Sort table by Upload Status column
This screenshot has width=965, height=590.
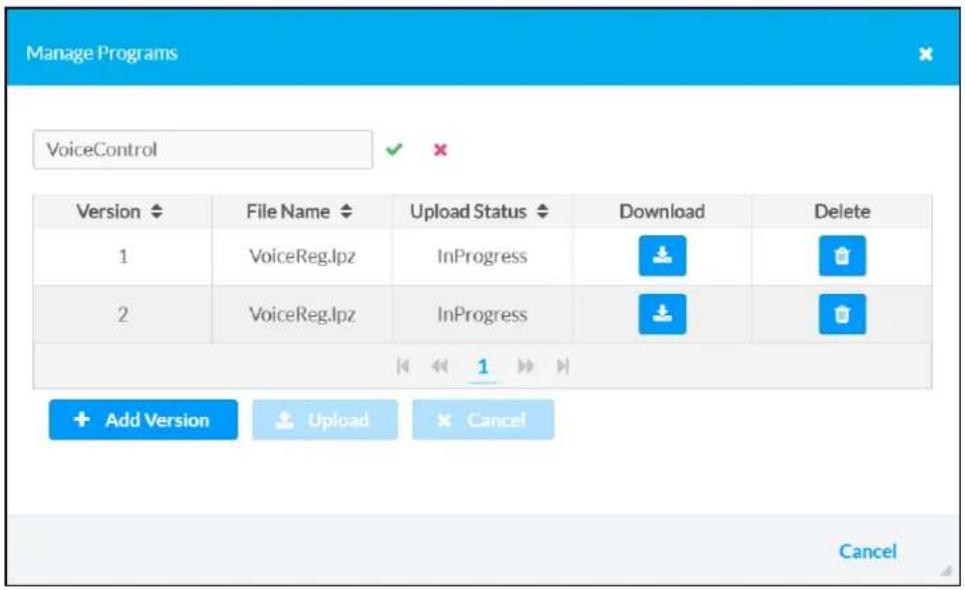click(x=479, y=212)
